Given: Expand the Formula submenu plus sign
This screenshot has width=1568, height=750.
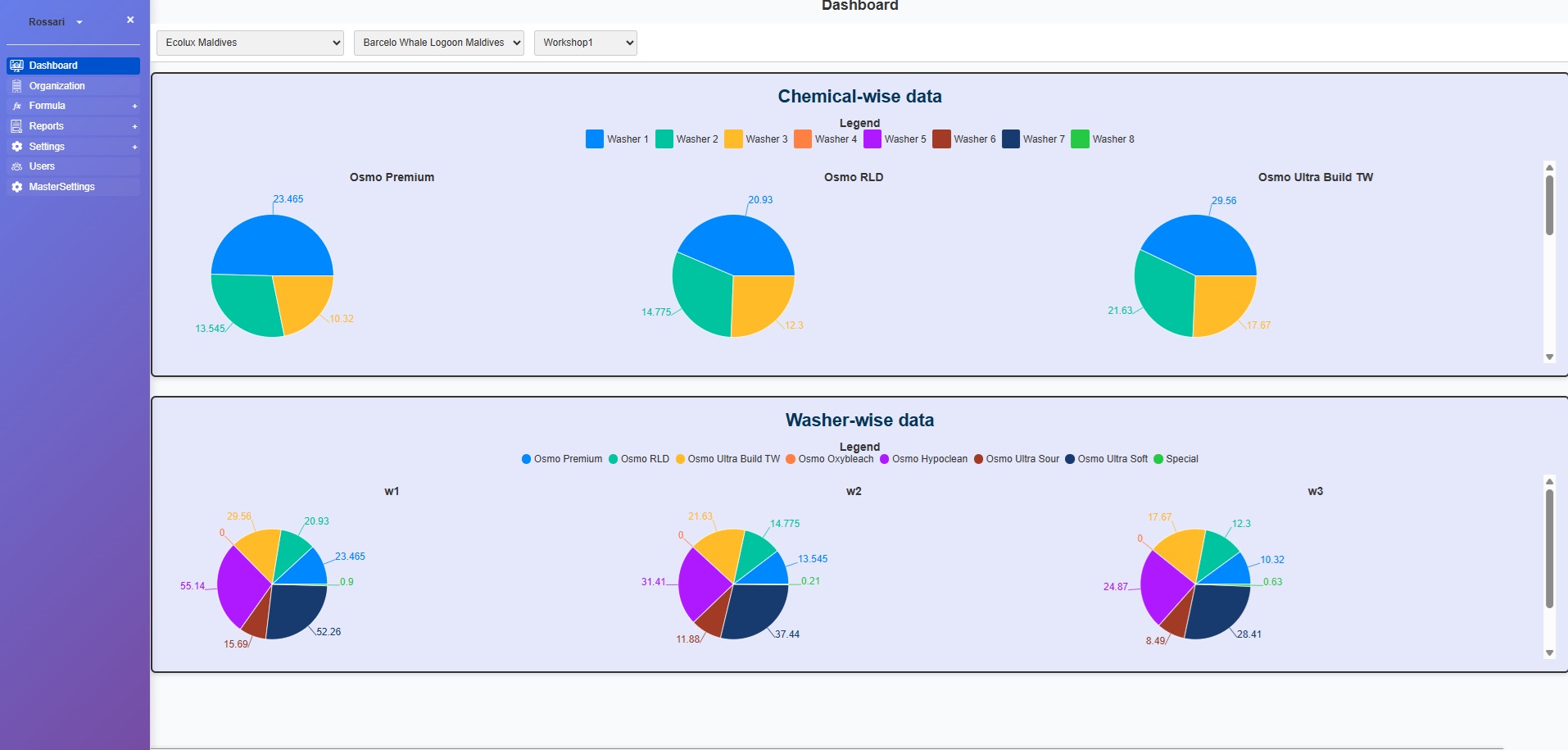Looking at the screenshot, I should point(134,106).
